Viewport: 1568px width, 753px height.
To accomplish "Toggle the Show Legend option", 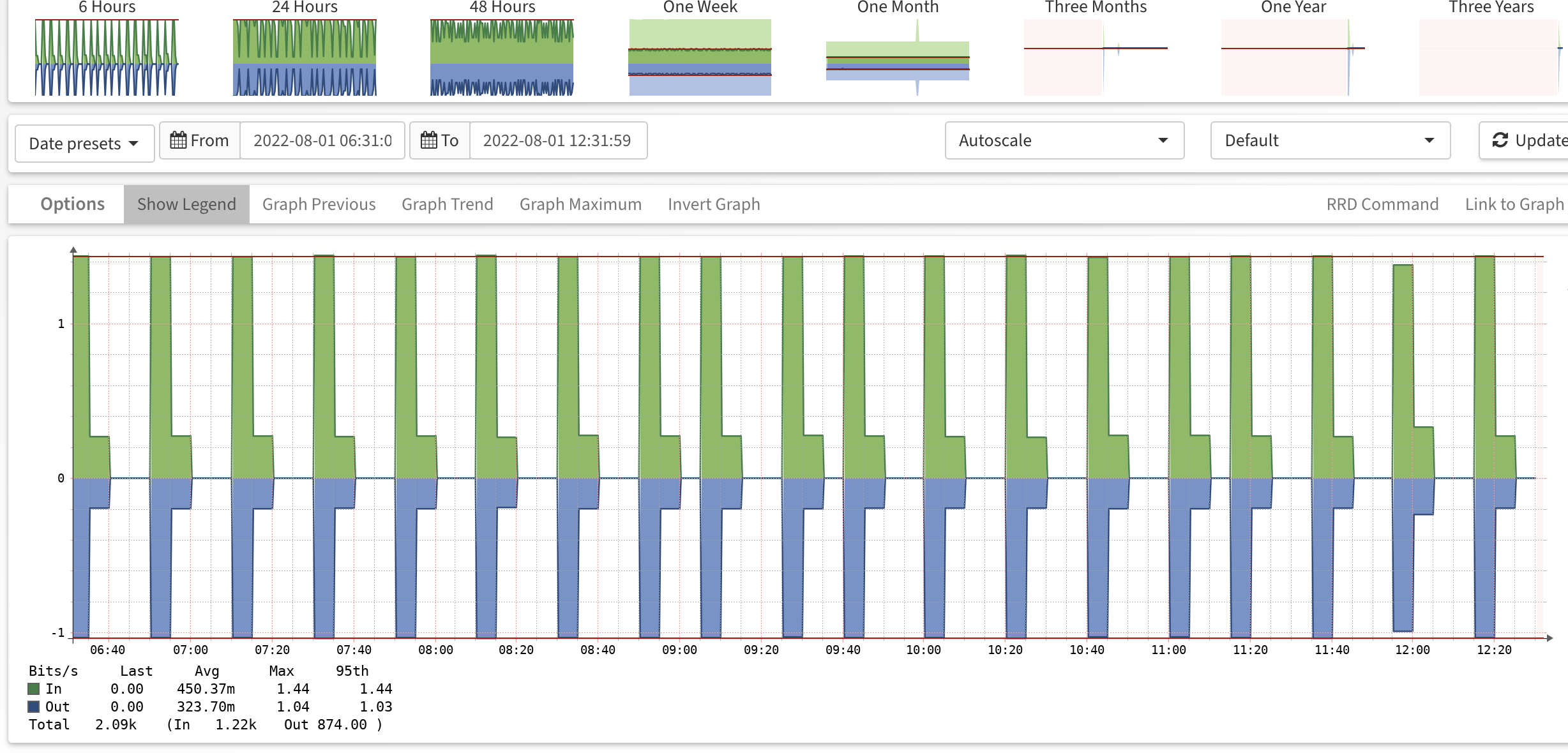I will (186, 204).
